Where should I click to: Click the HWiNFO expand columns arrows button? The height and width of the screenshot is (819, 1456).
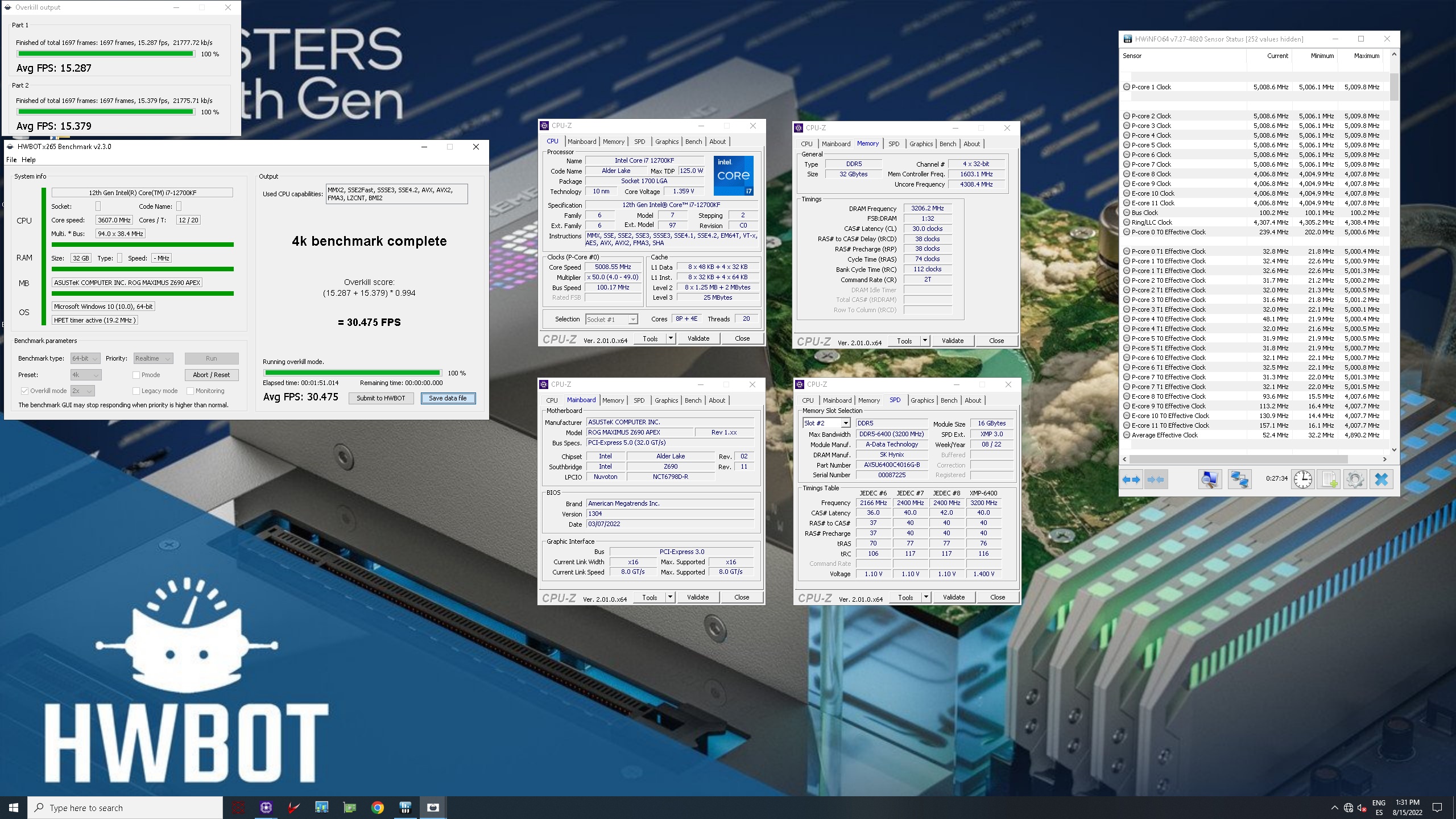click(x=1131, y=479)
